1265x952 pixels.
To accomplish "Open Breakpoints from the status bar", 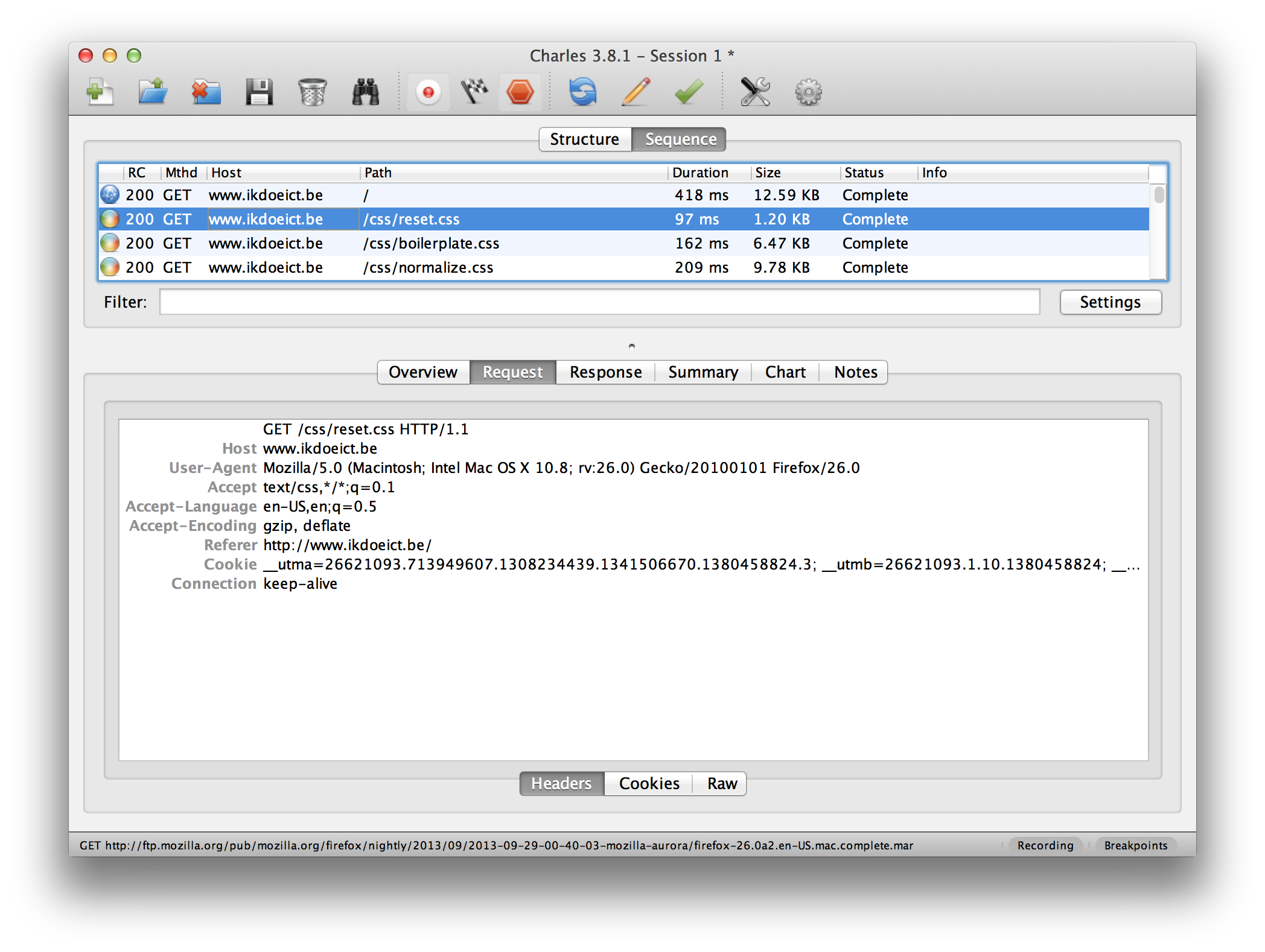I will point(1136,845).
